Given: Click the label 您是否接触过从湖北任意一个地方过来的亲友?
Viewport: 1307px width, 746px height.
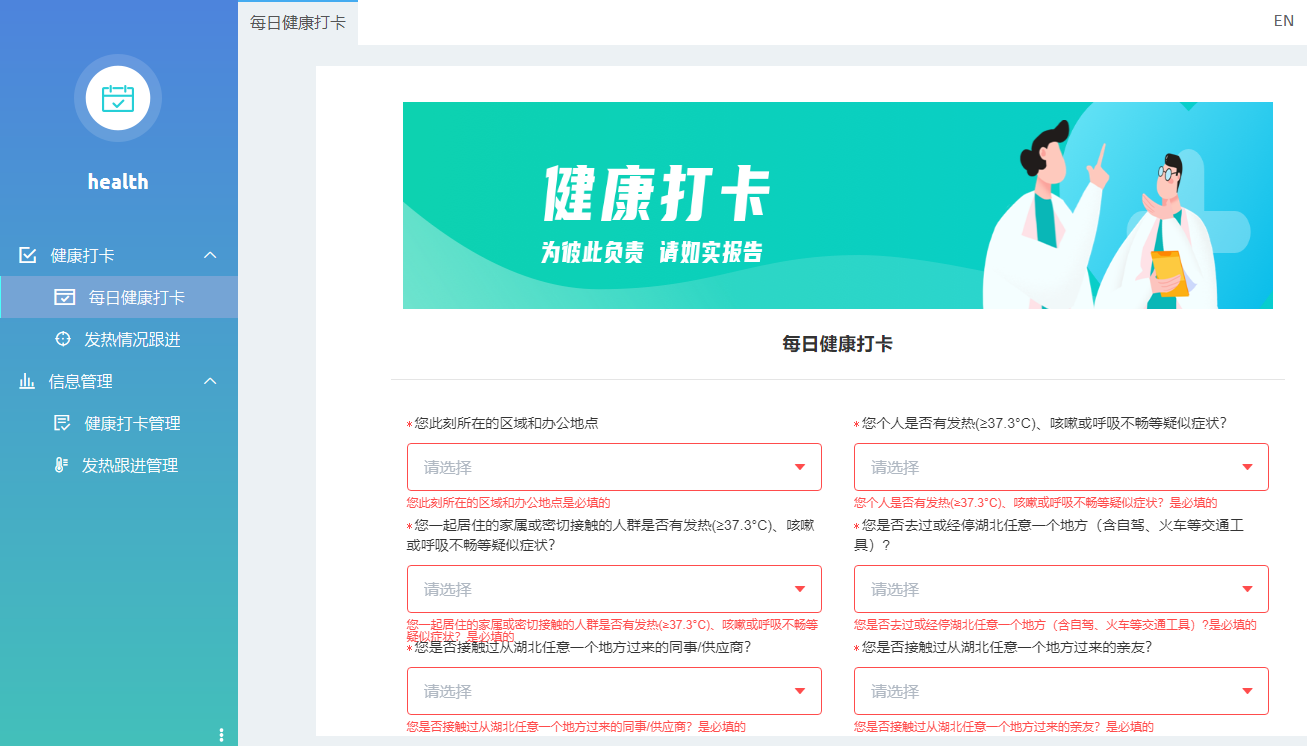Looking at the screenshot, I should click(1007, 647).
